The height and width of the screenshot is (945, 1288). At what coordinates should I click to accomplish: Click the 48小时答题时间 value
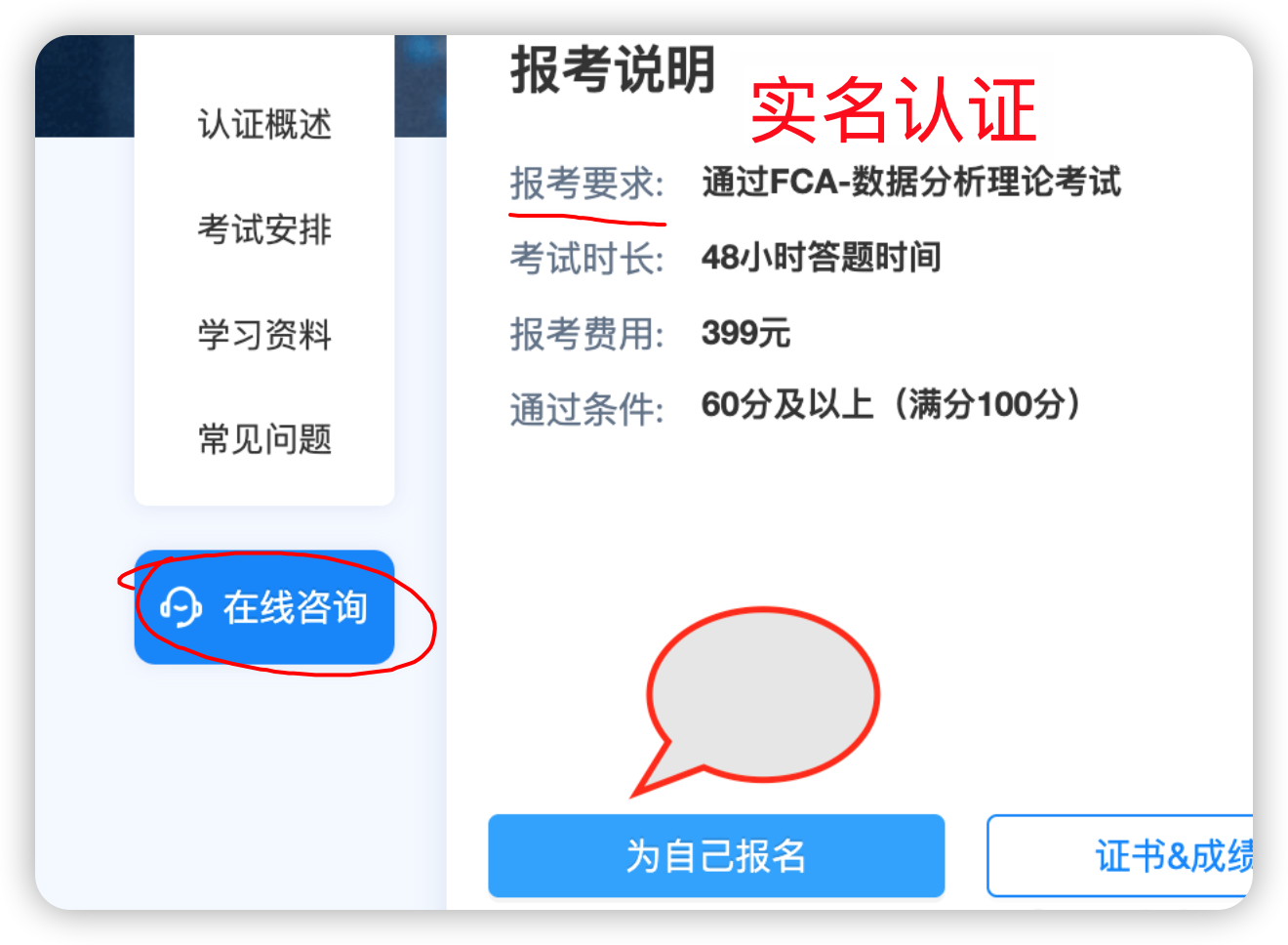(821, 258)
